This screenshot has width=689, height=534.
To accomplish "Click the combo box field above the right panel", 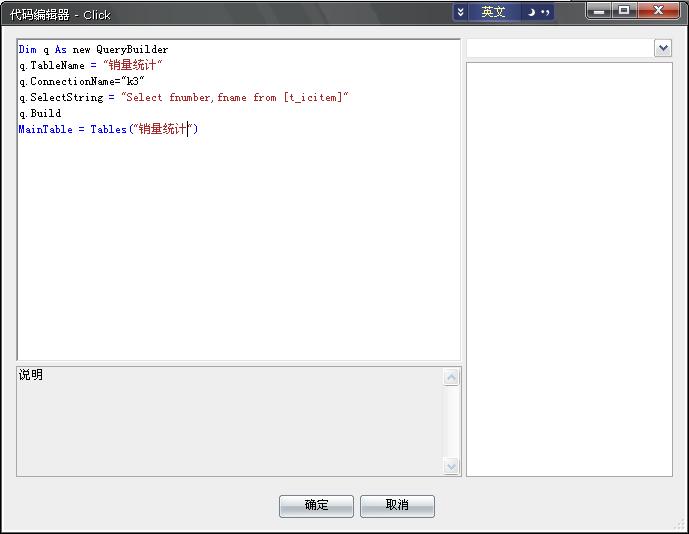I will point(560,48).
